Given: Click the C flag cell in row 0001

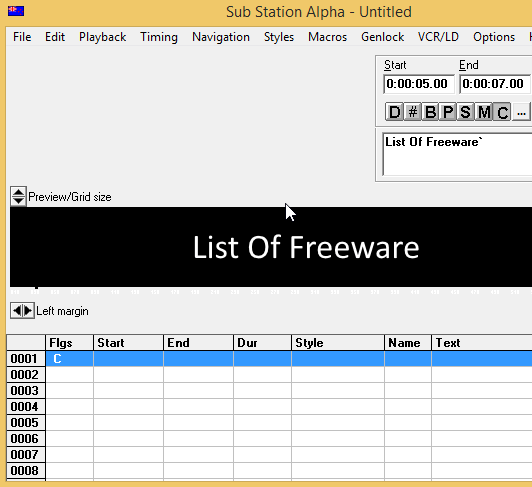Looking at the screenshot, I should coord(70,359).
